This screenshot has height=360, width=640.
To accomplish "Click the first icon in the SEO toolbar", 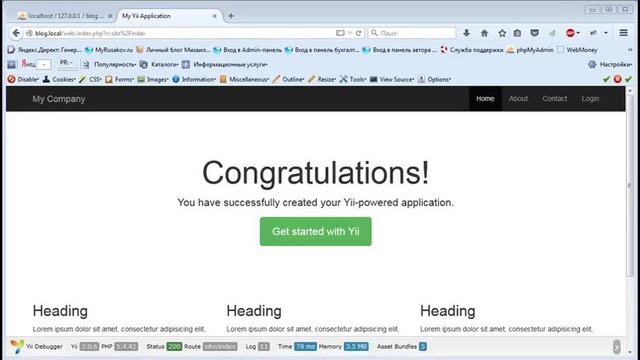I will tap(11, 64).
